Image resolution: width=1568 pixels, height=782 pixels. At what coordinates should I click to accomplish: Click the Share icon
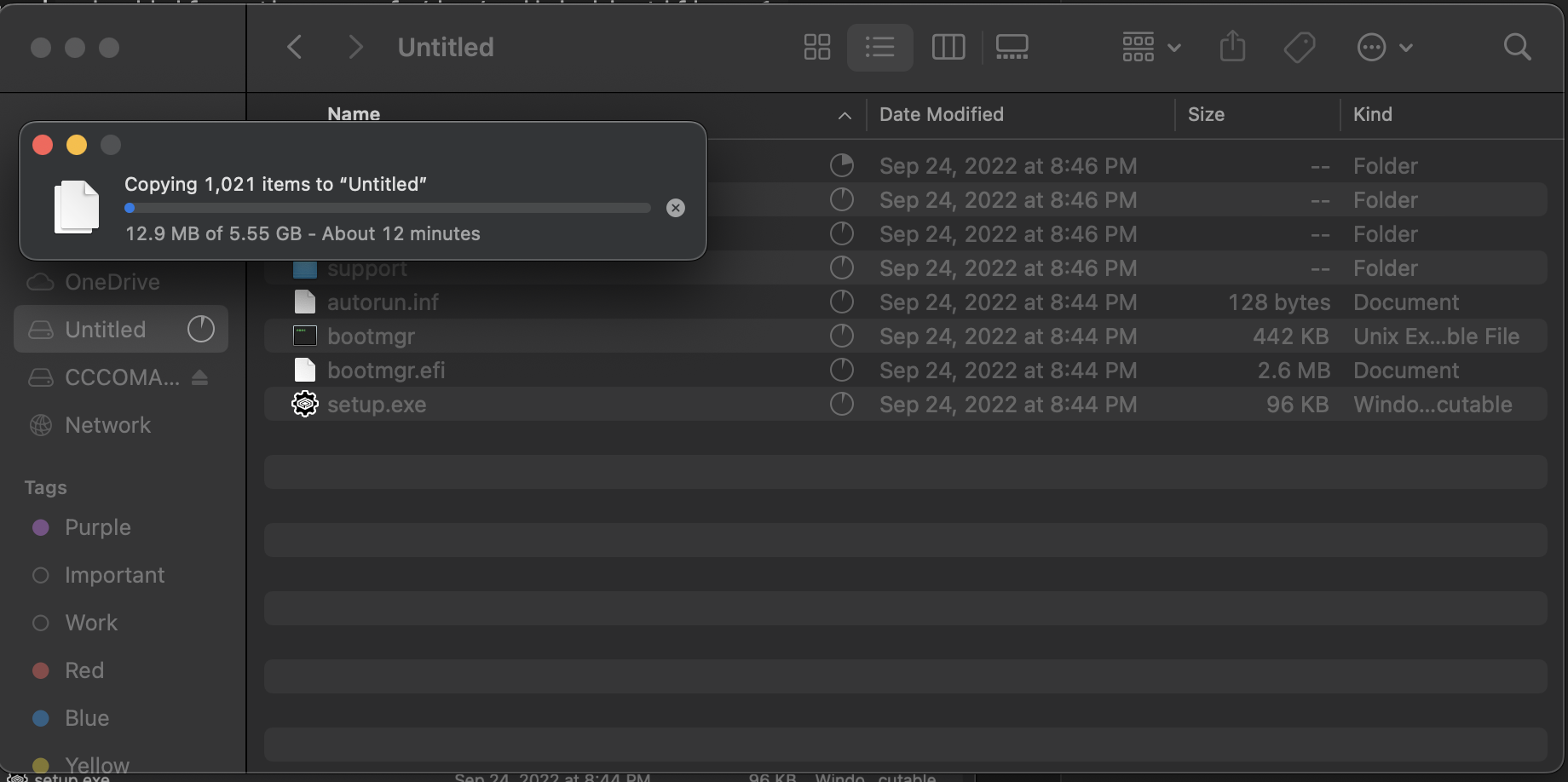(x=1232, y=47)
